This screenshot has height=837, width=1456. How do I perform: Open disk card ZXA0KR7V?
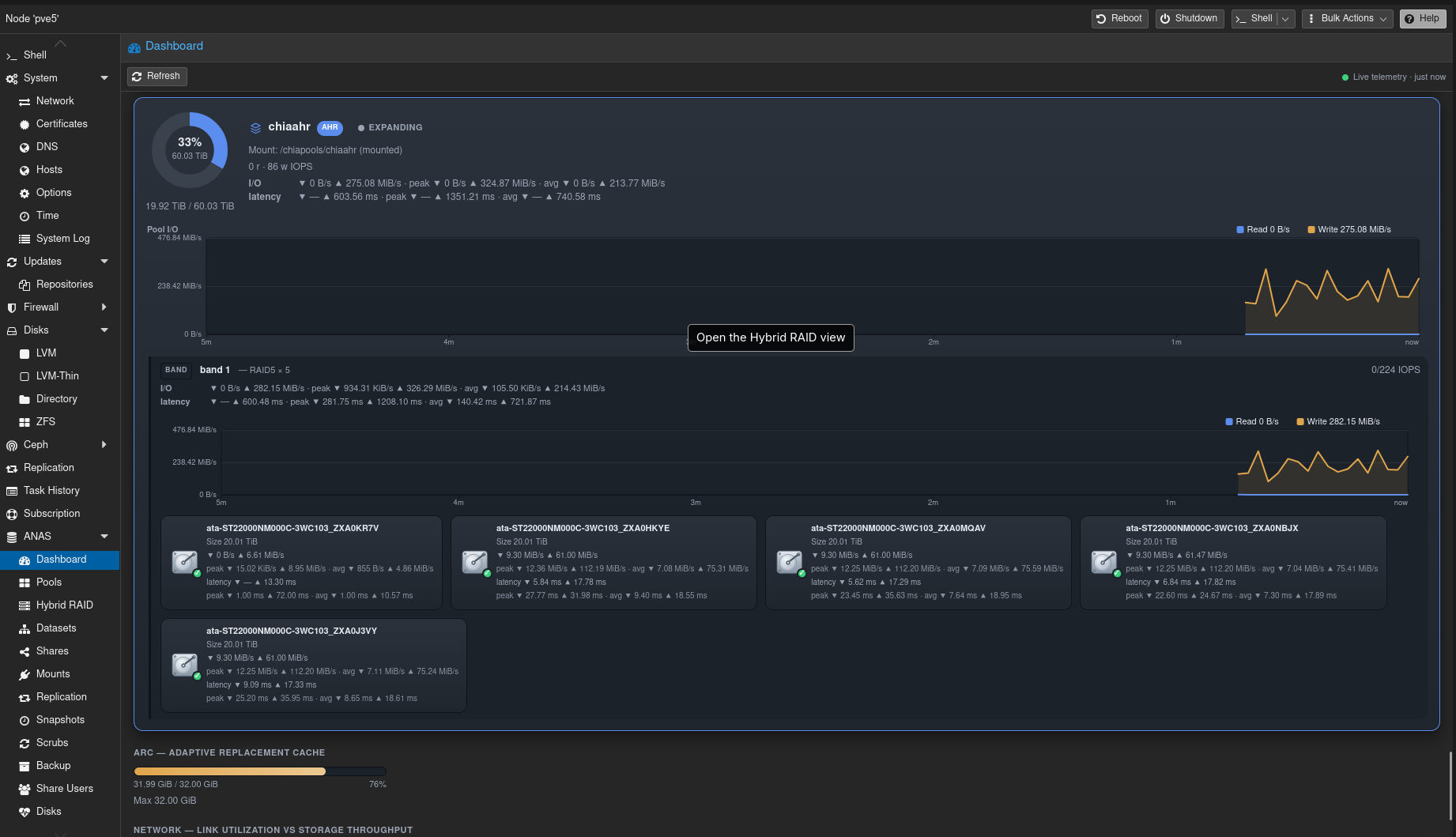tap(301, 562)
